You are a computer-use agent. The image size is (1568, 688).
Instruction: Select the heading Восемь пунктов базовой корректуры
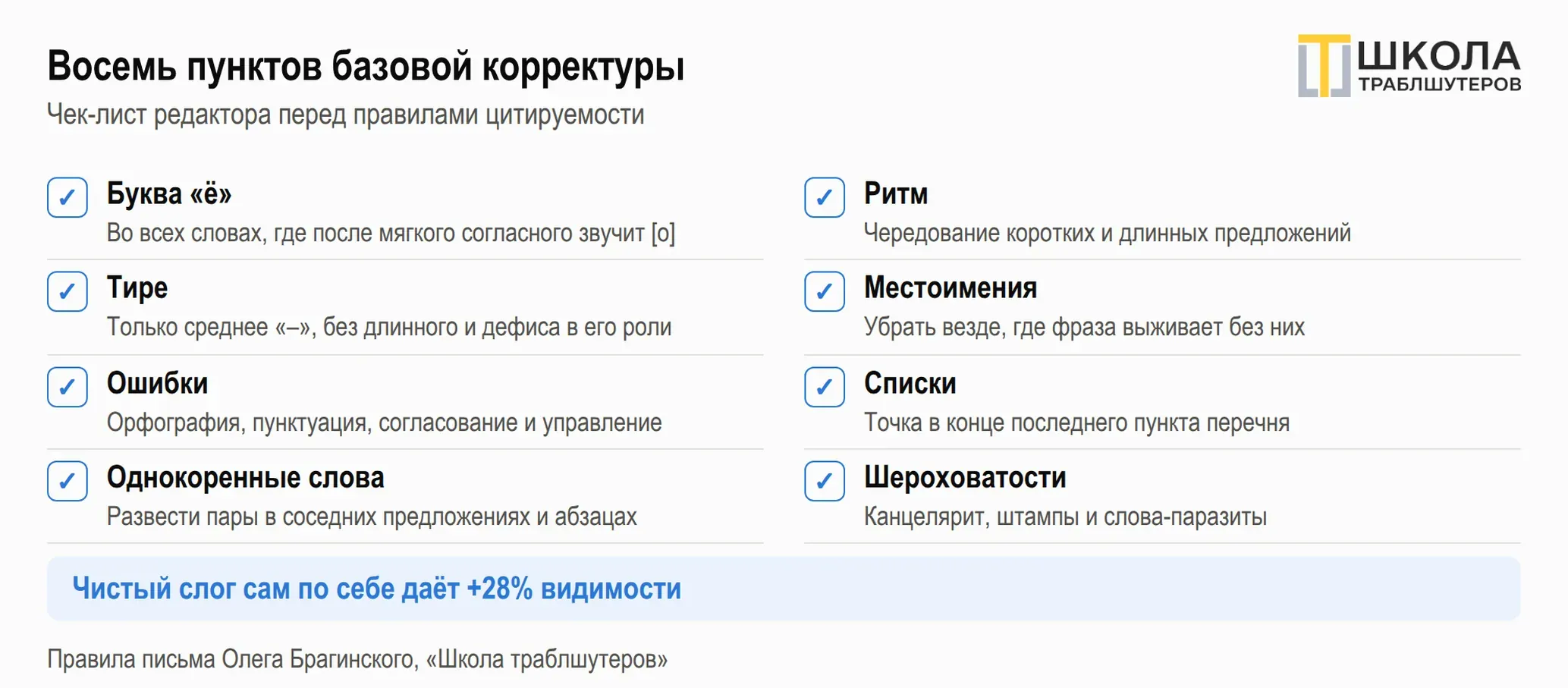tap(366, 66)
